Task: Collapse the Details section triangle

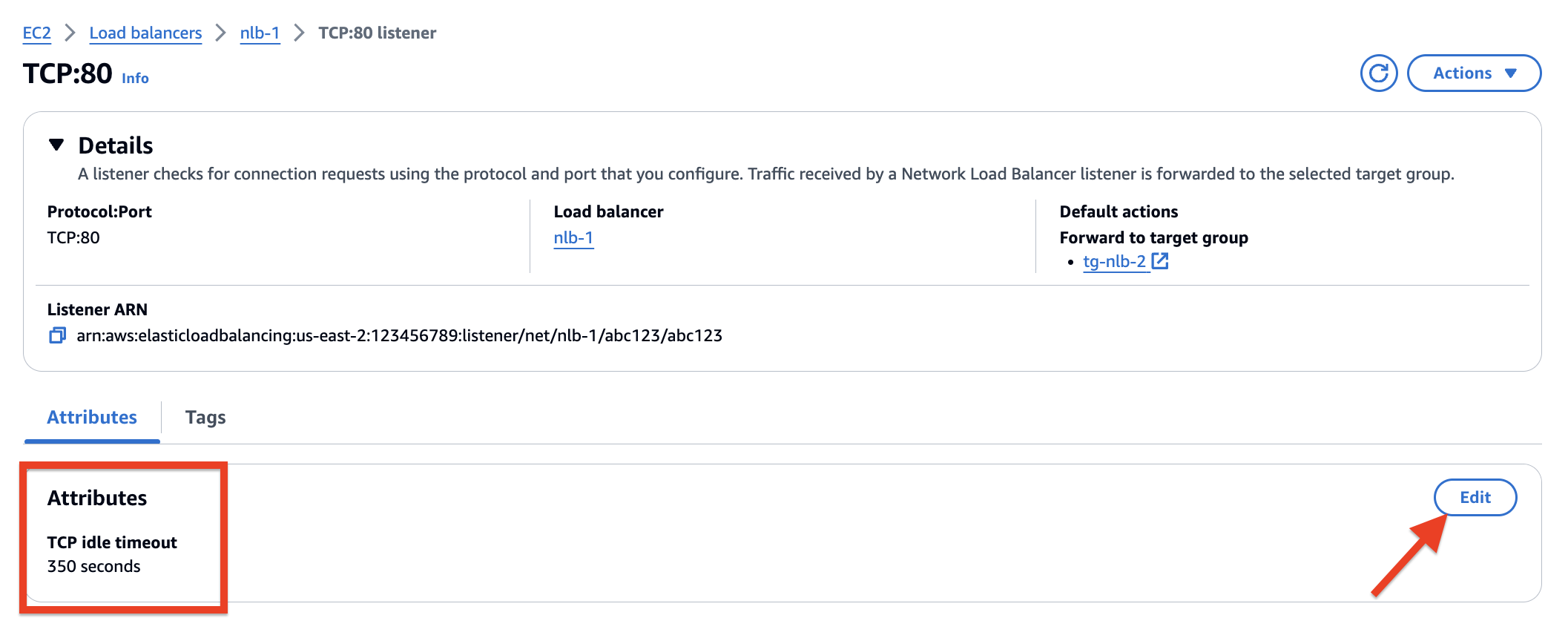Action: click(x=56, y=145)
